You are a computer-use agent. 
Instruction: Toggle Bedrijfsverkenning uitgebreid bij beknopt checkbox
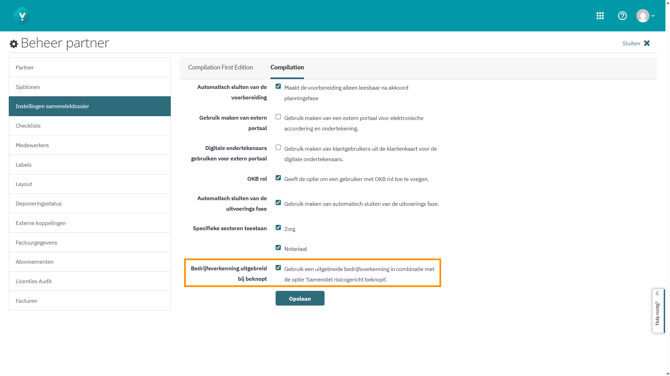[278, 268]
